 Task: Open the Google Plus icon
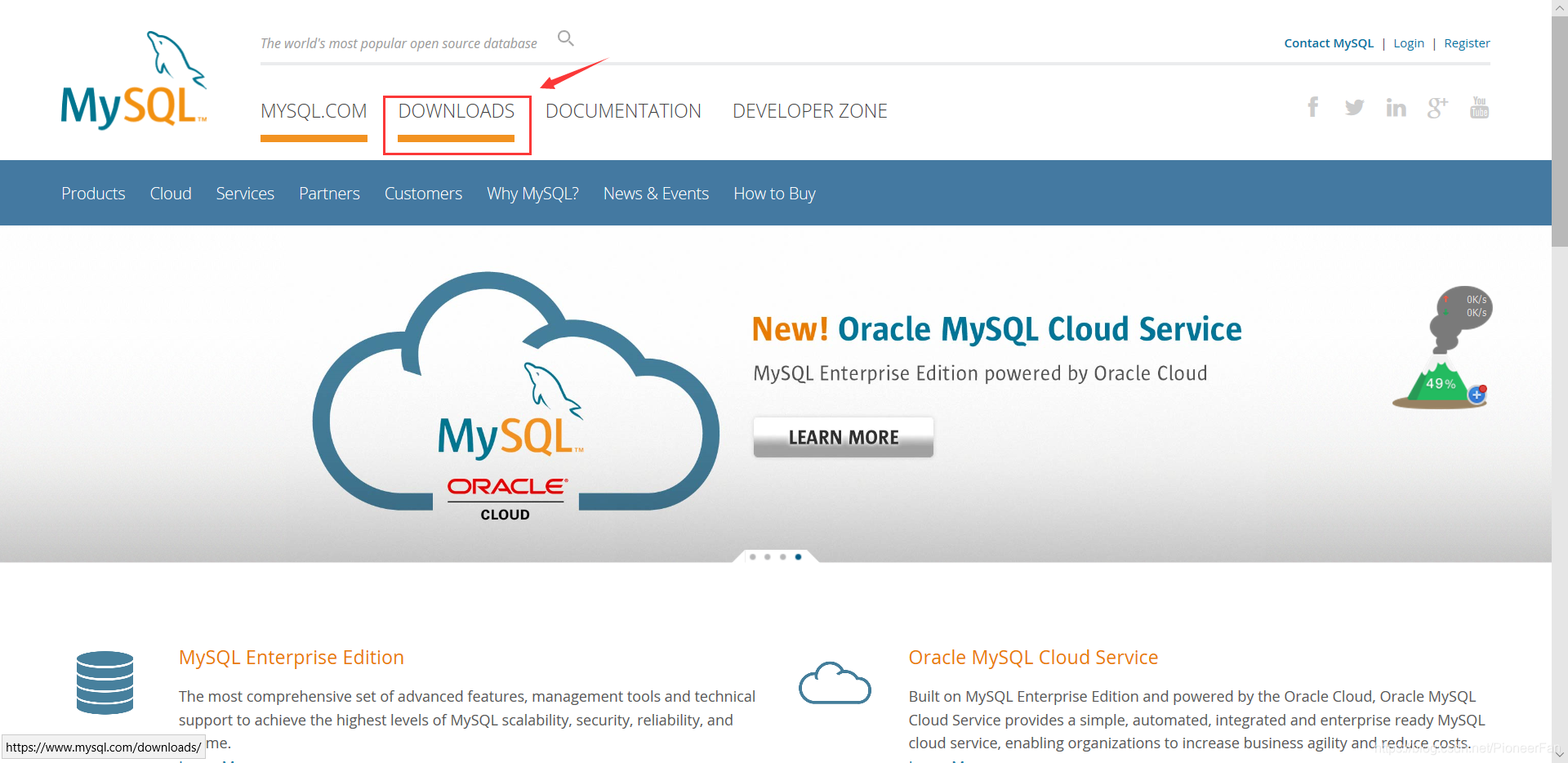click(1437, 107)
